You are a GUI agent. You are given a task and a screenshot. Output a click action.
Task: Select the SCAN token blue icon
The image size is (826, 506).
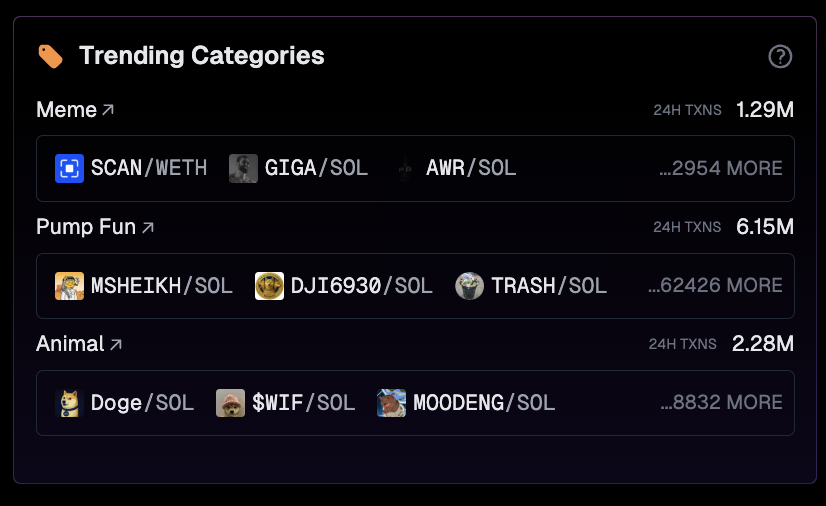tap(70, 168)
